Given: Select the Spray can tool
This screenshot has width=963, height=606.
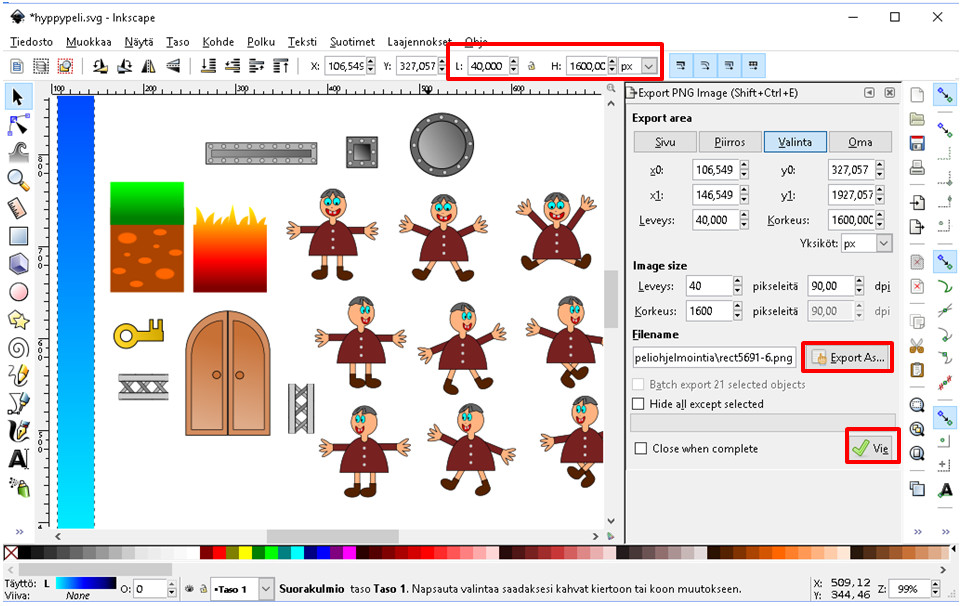Looking at the screenshot, I should 18,488.
